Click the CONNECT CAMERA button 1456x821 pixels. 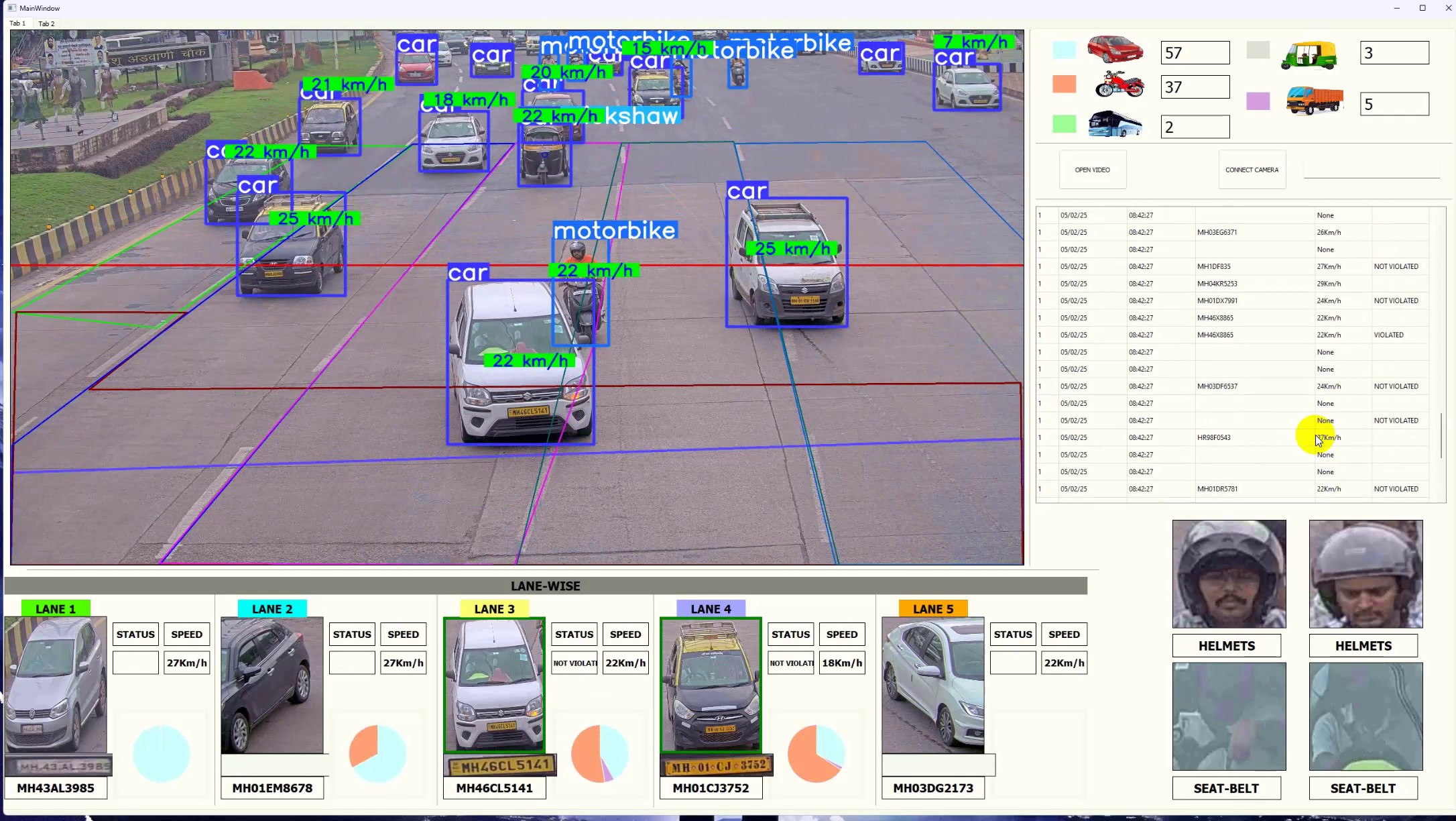(x=1252, y=170)
